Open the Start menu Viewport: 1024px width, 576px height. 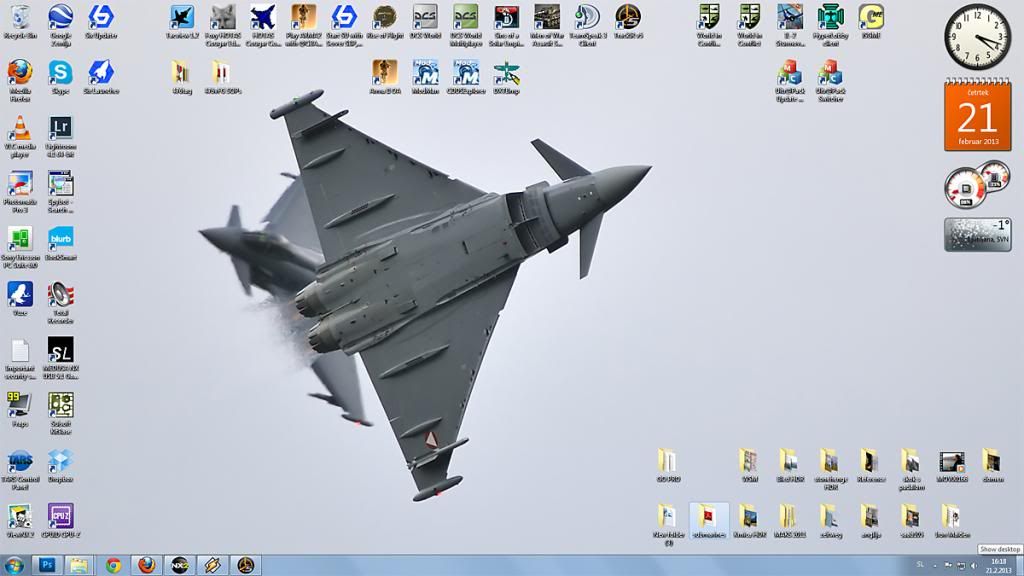point(13,565)
